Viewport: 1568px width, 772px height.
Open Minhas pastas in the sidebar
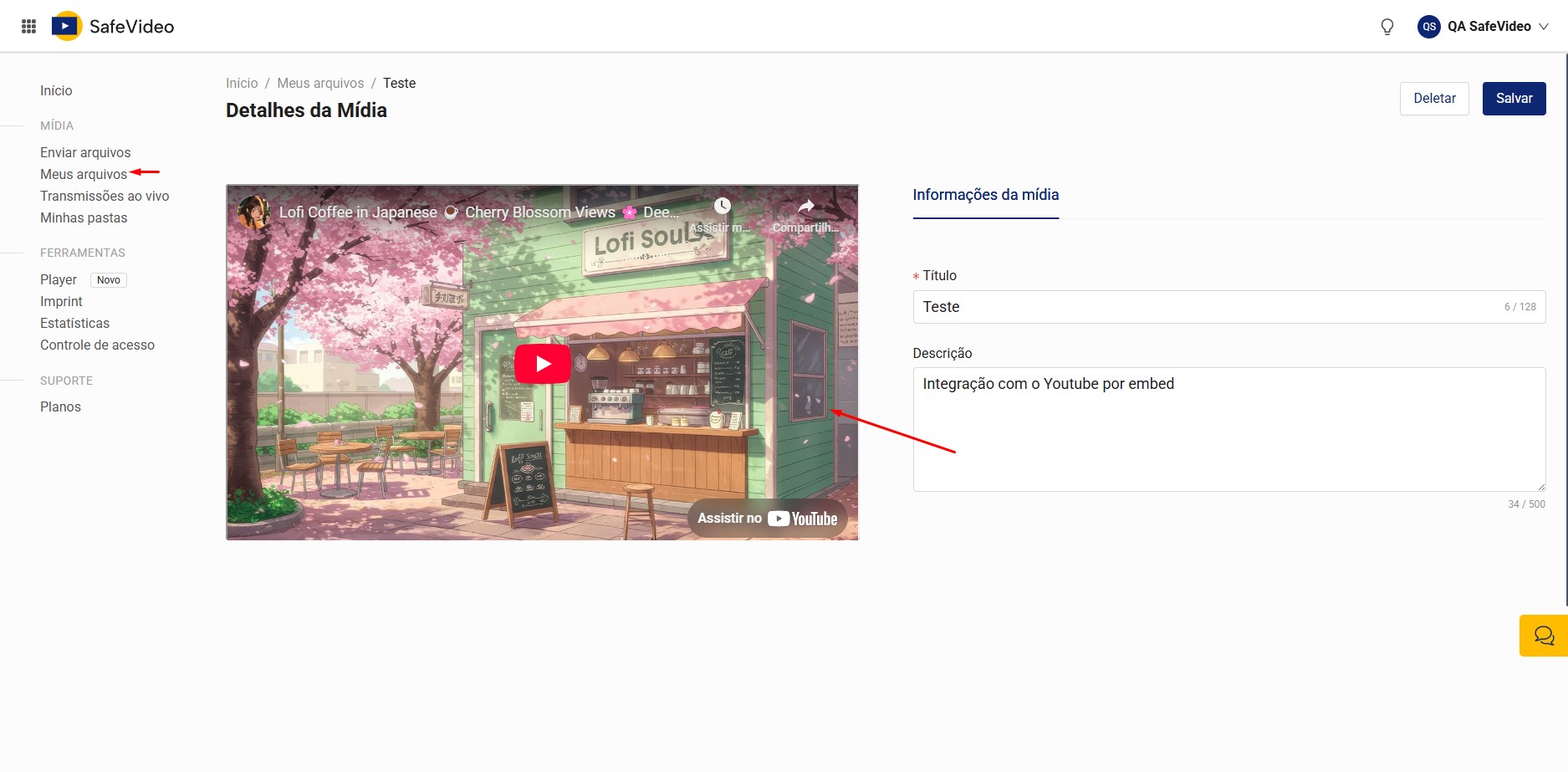point(84,217)
